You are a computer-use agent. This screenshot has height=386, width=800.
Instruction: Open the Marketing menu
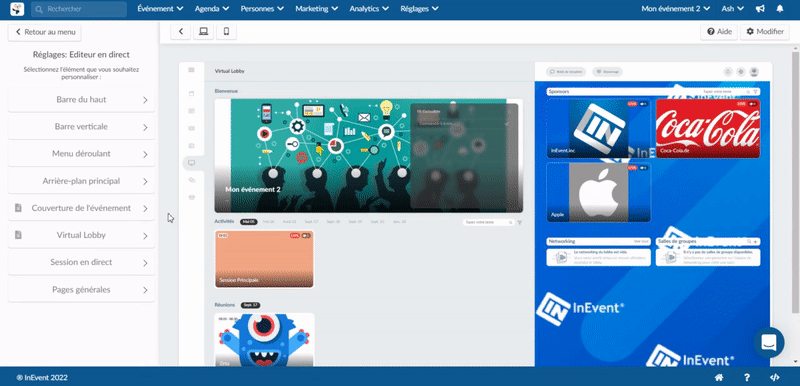[316, 9]
